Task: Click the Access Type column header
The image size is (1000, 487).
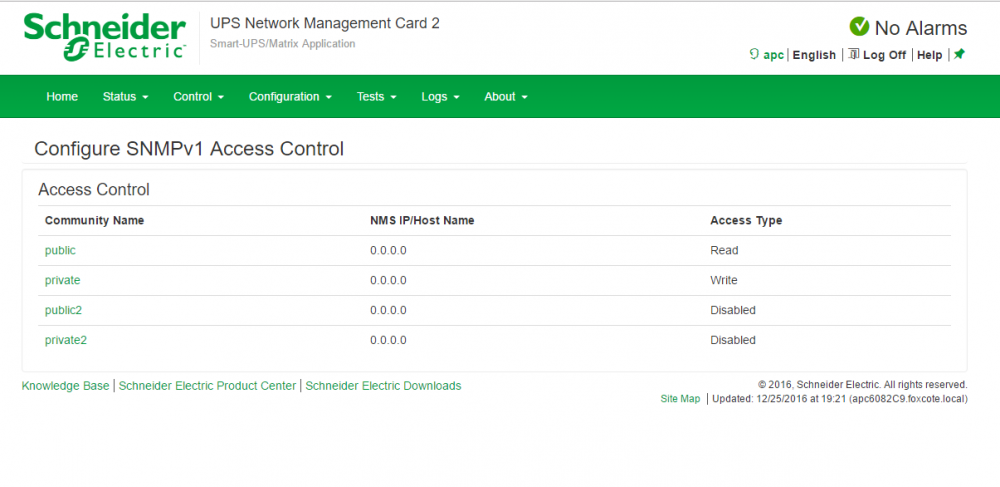Action: click(x=746, y=221)
